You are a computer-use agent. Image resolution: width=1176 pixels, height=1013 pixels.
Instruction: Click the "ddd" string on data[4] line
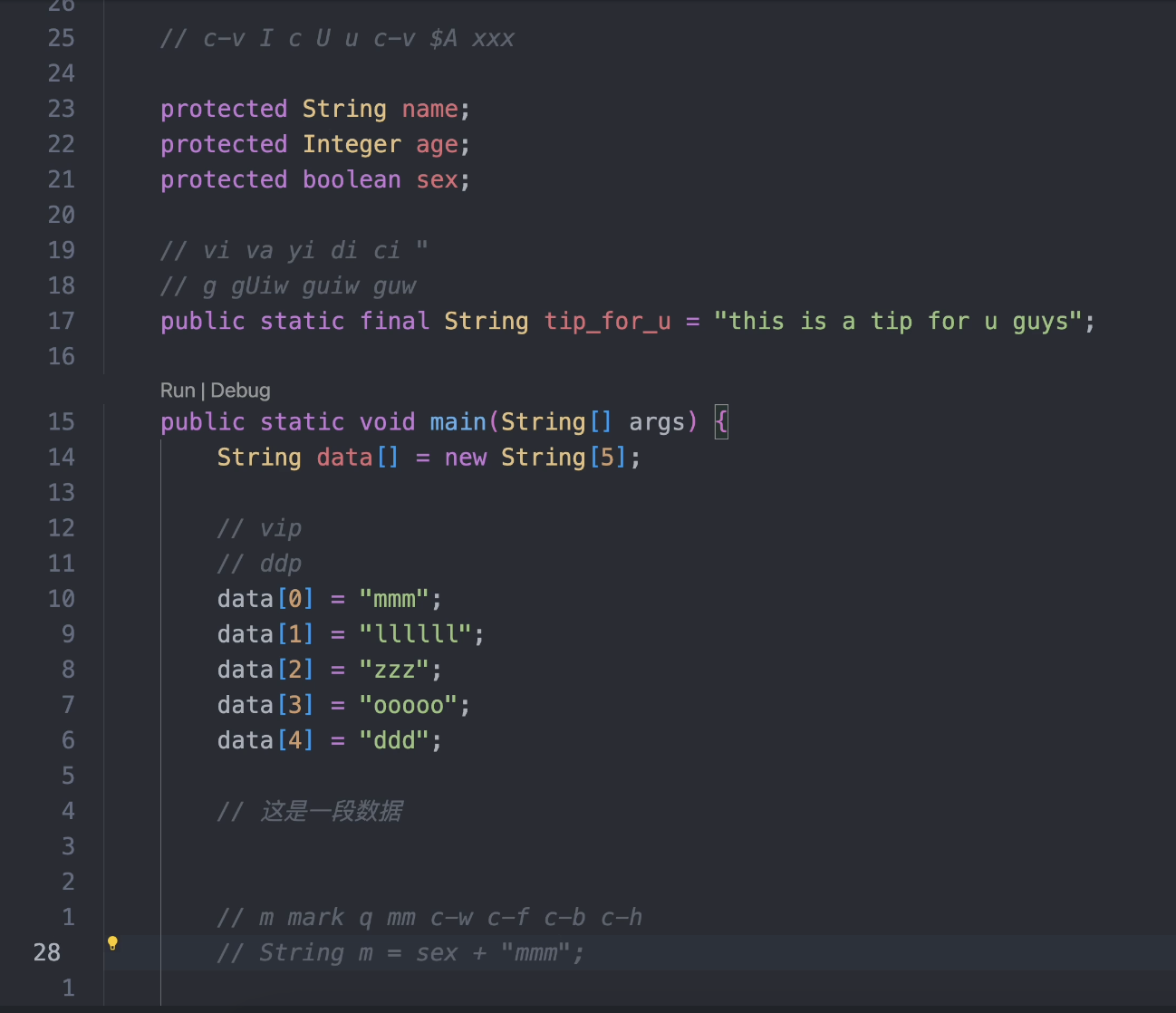(x=394, y=740)
